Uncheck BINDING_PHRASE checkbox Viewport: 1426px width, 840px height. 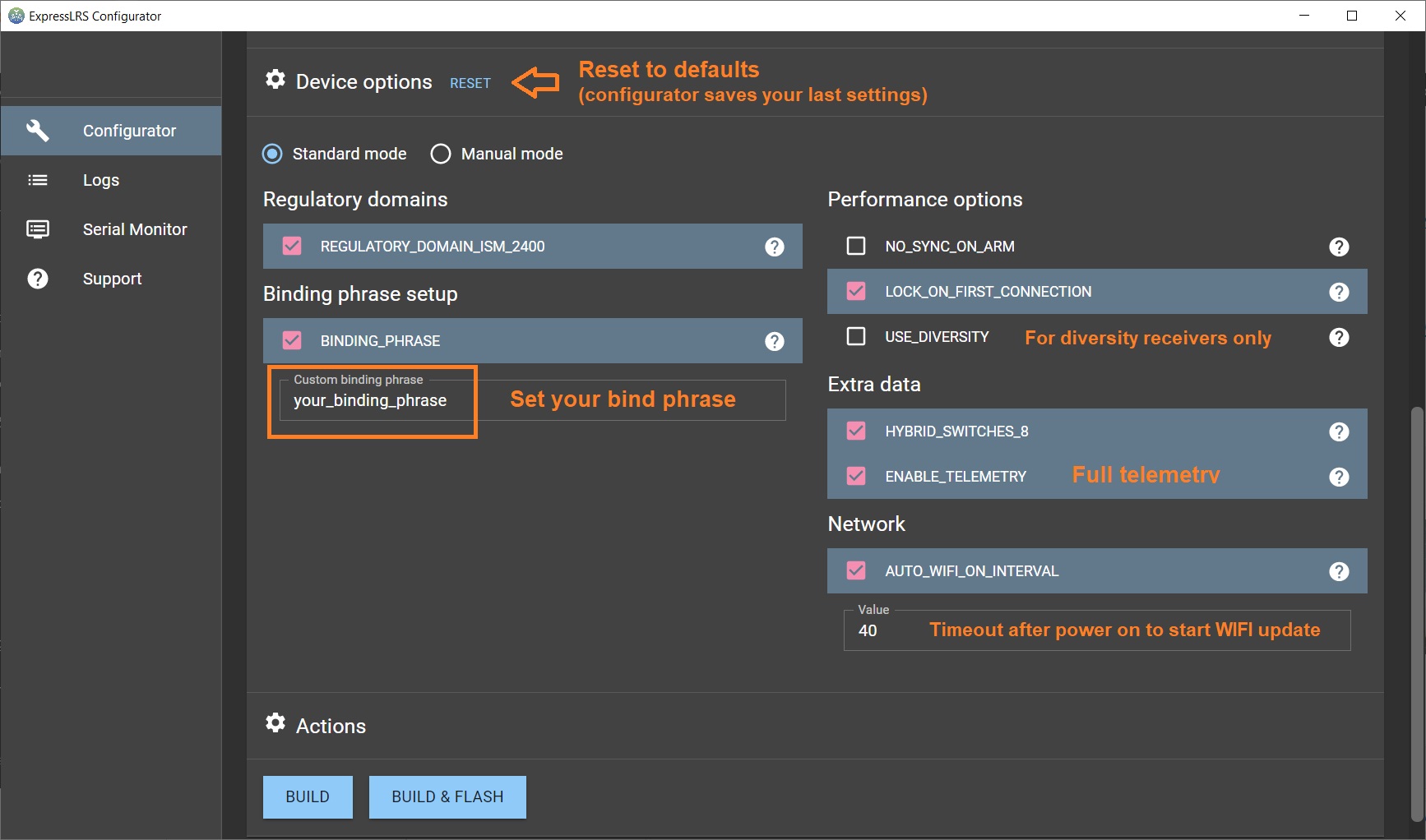[x=292, y=340]
